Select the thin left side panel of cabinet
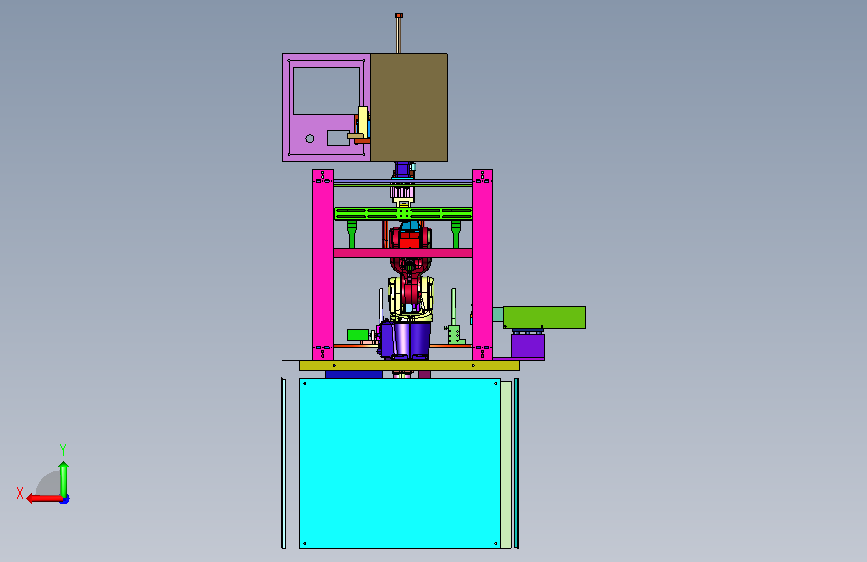Screen dimensions: 867x562 284,464
